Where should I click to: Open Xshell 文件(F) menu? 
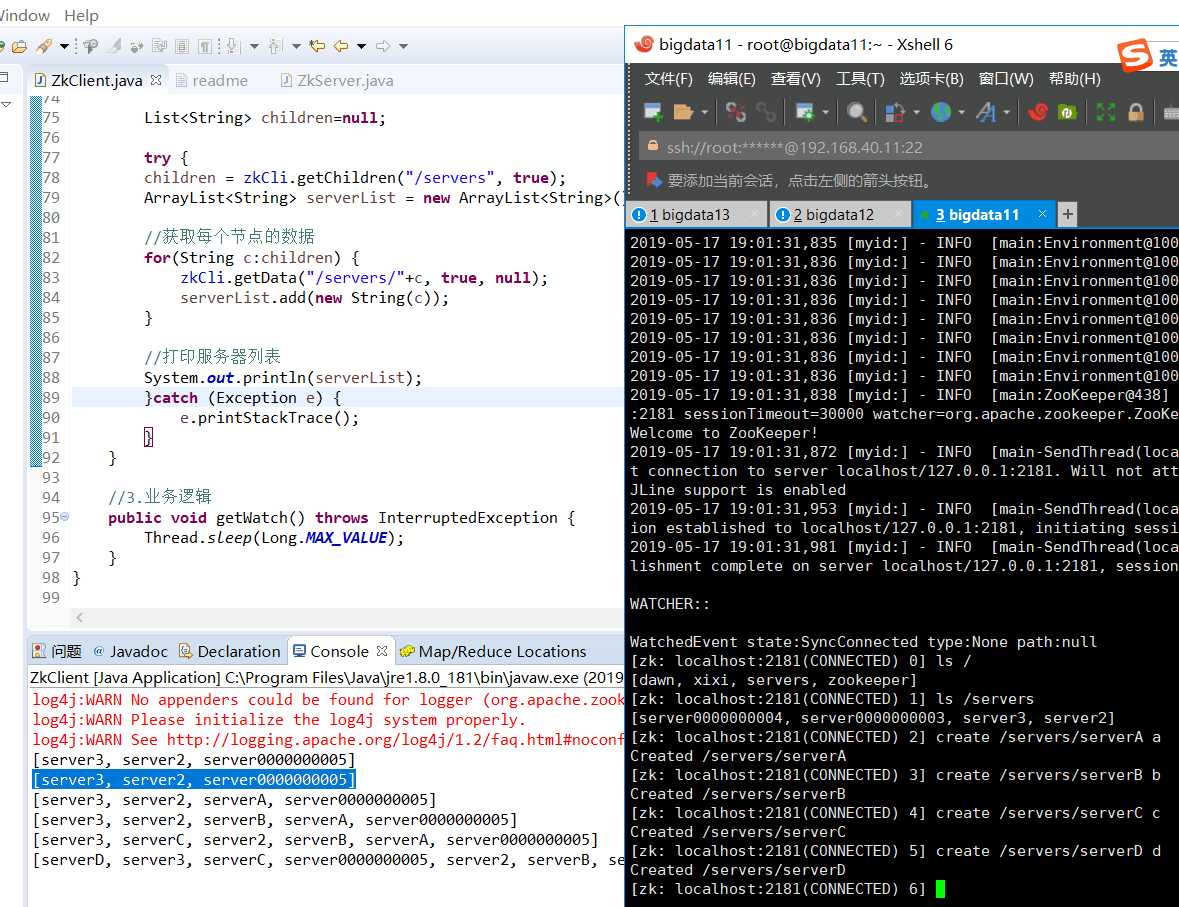pyautogui.click(x=668, y=79)
